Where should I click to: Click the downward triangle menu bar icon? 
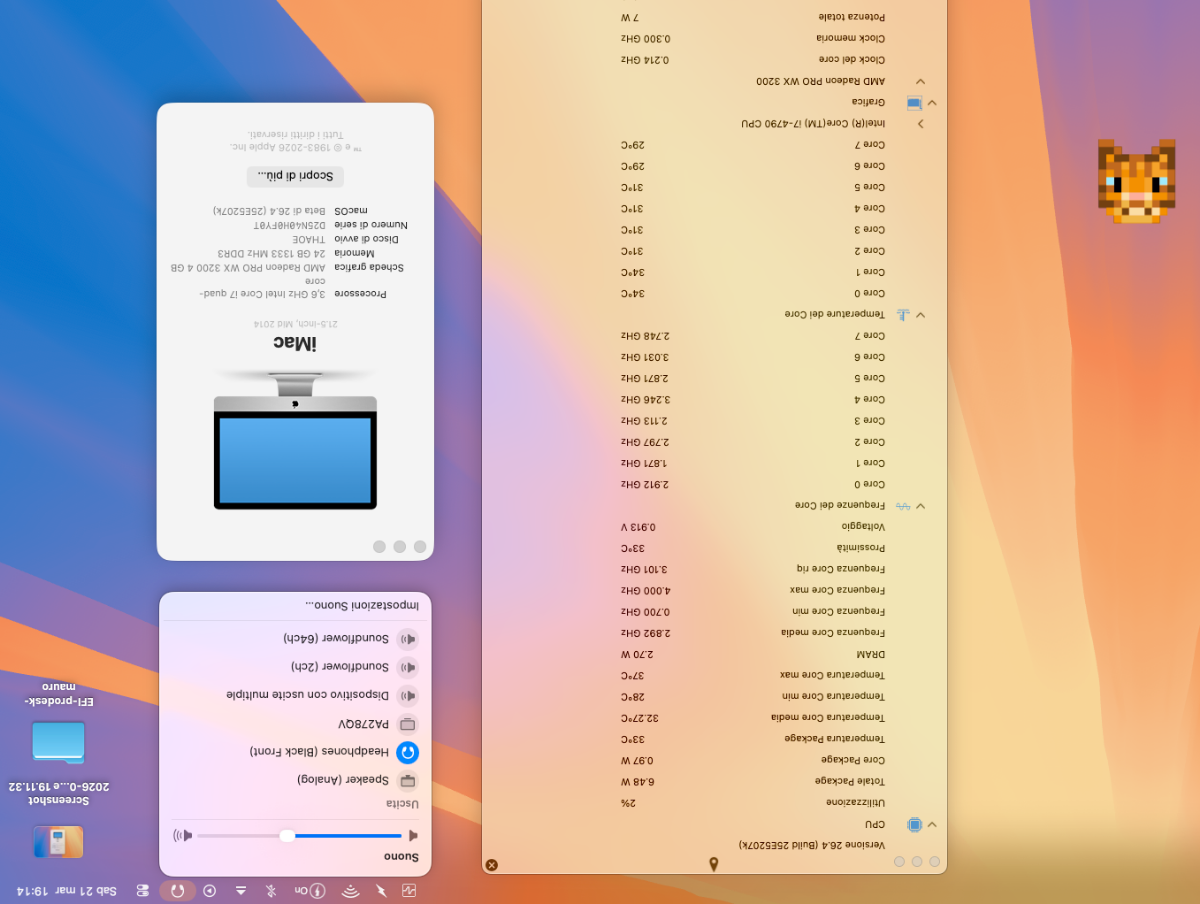pyautogui.click(x=241, y=890)
